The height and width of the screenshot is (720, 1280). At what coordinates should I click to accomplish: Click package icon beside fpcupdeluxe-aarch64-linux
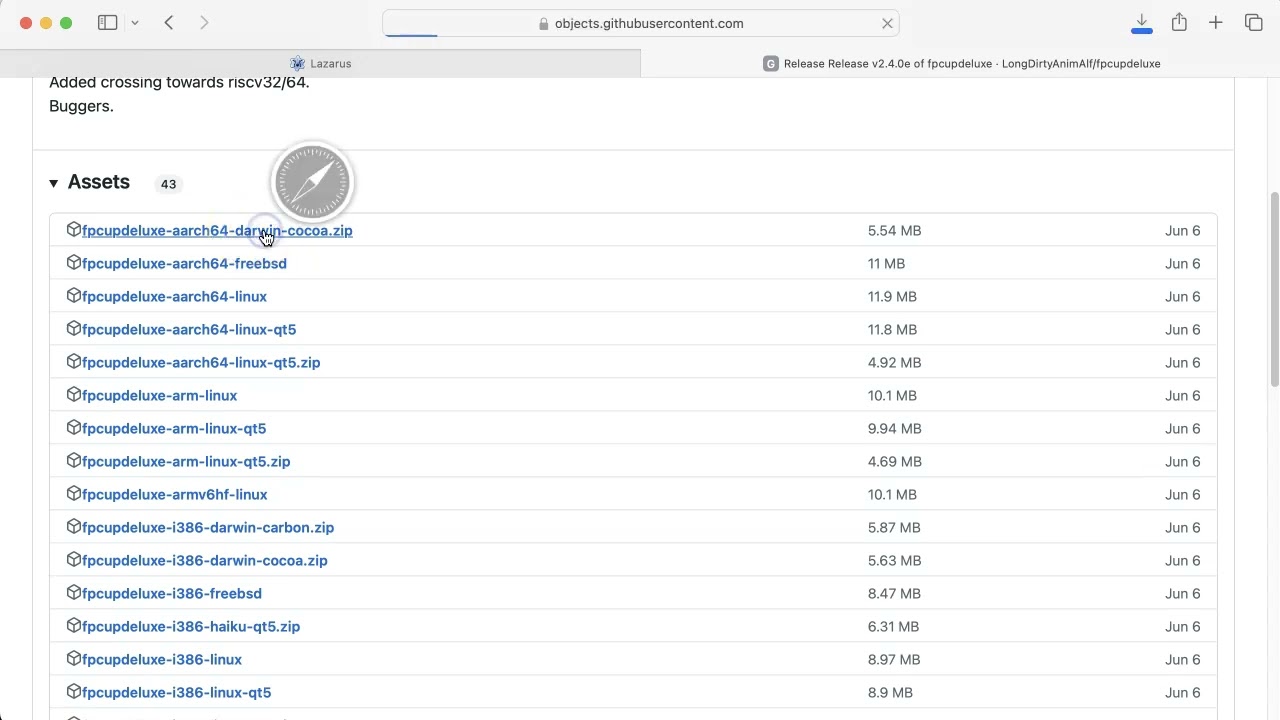[73, 296]
